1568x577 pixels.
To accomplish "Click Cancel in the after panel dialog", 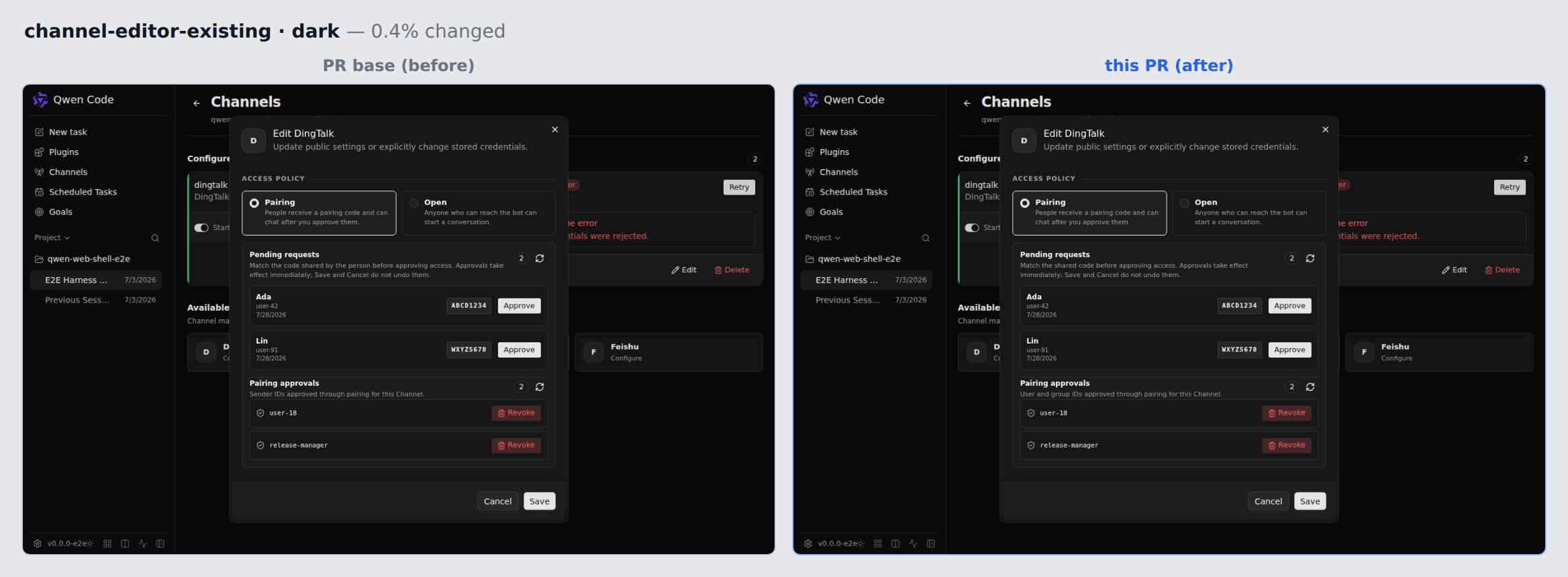I will point(1269,501).
